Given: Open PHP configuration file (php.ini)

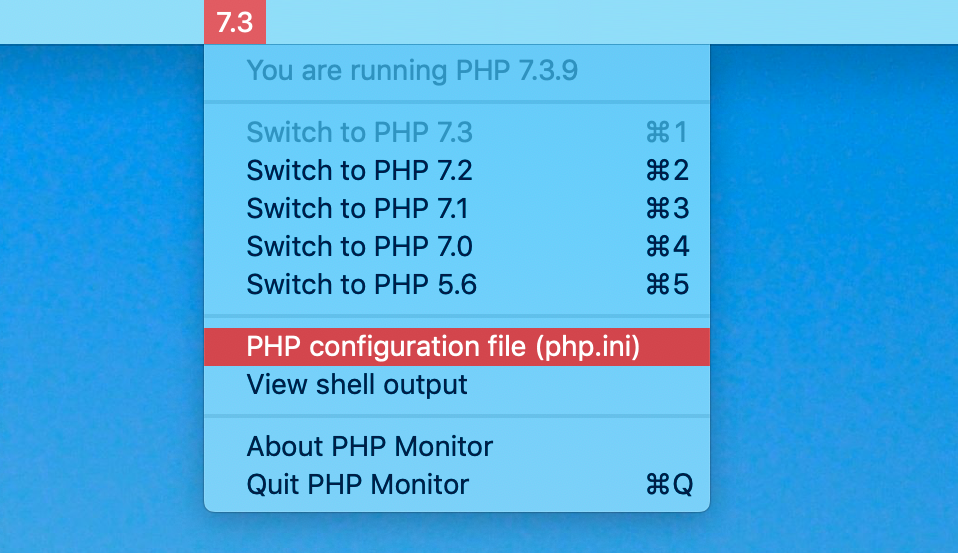Looking at the screenshot, I should point(457,346).
